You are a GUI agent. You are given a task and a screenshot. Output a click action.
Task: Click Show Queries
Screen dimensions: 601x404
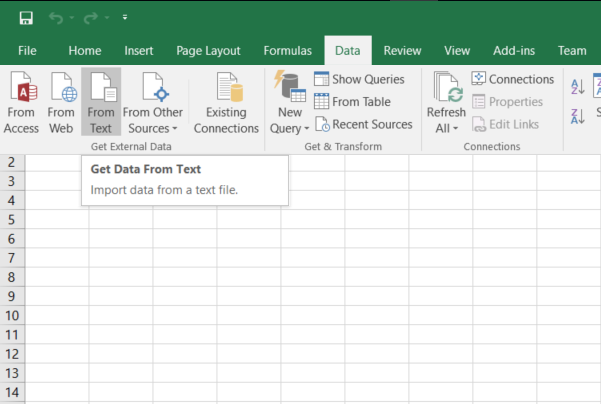[x=359, y=79]
